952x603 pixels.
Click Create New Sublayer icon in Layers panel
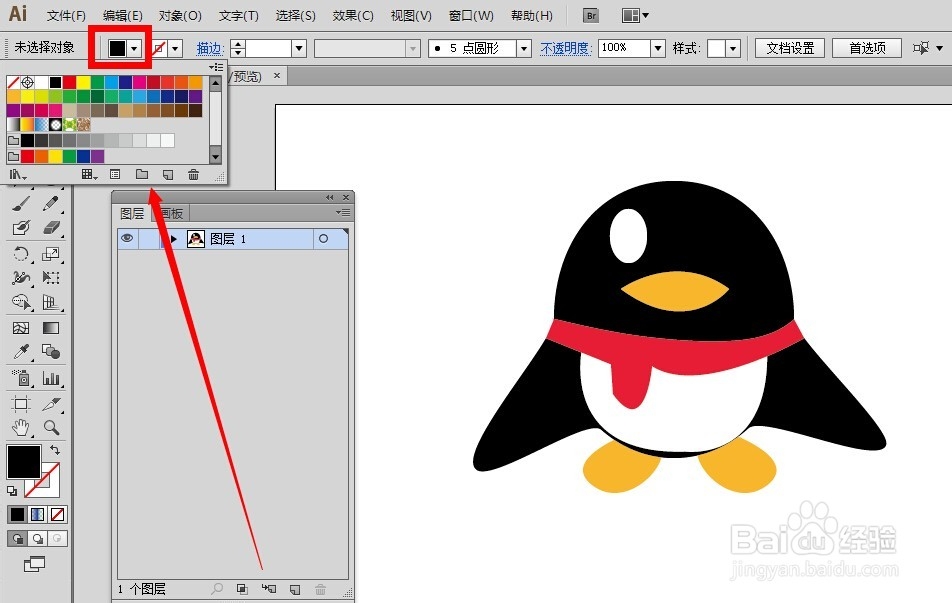(268, 589)
